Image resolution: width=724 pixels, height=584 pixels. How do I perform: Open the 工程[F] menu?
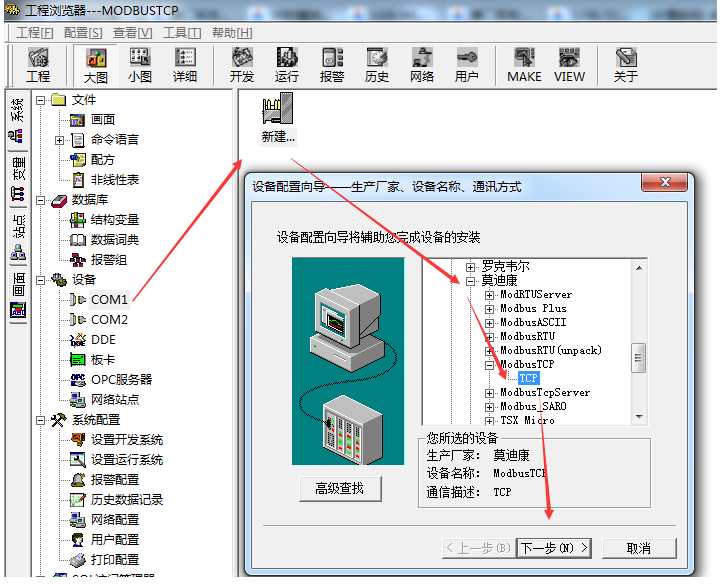[35, 33]
